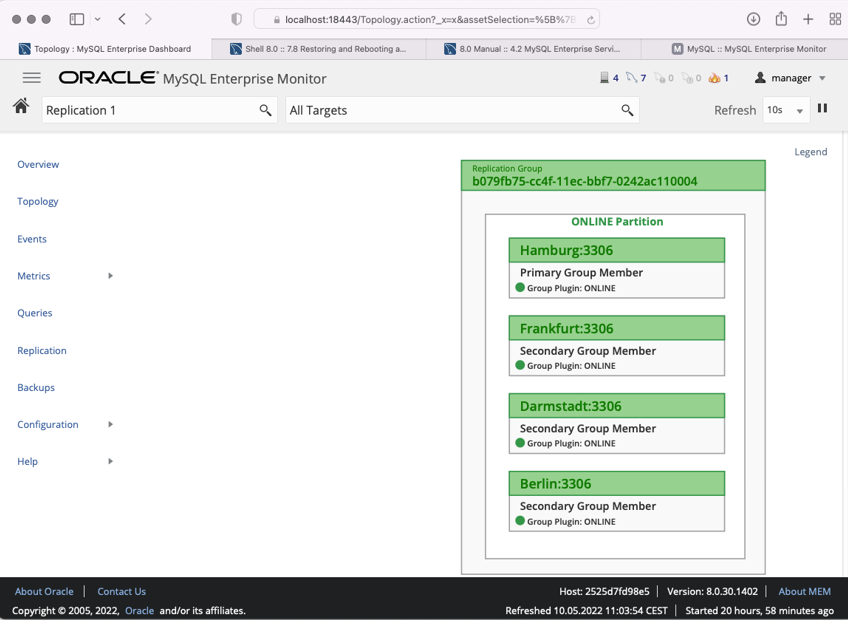Switch to 8.0 Manual MySQL Enterprise Service tab

(x=533, y=49)
